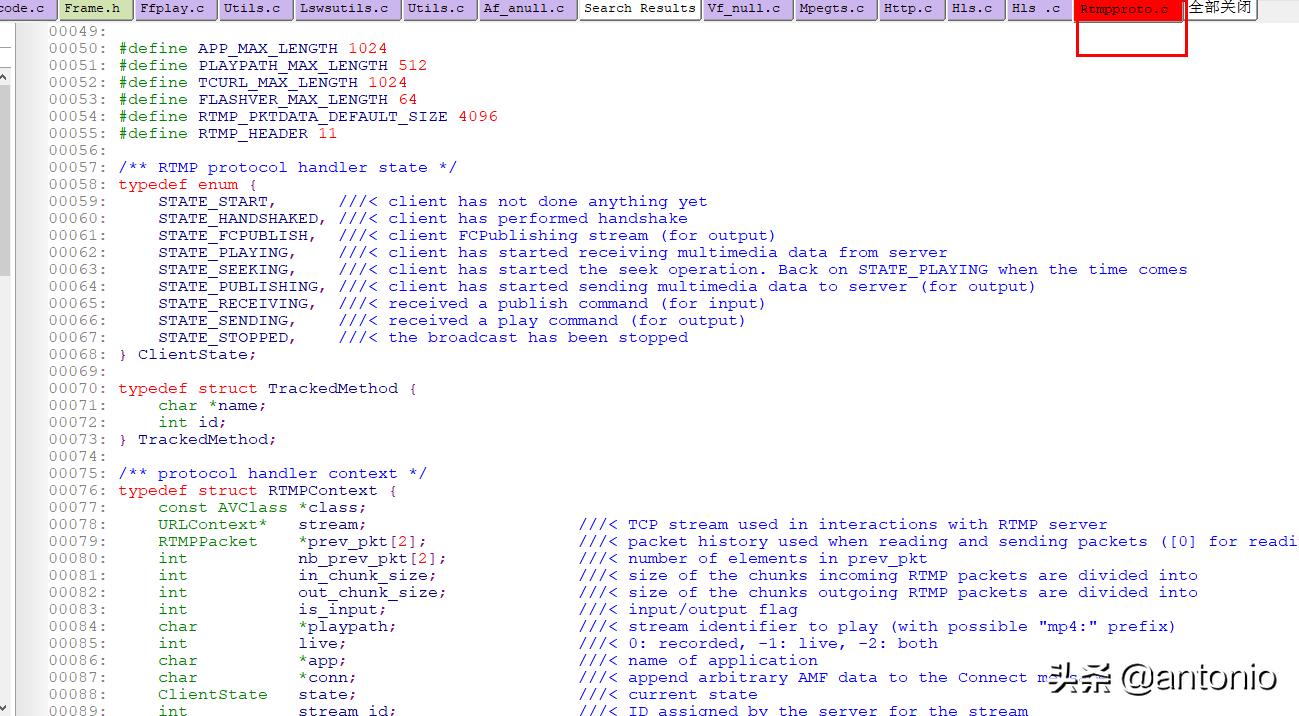Screen dimensions: 1299x716
Task: Click STATE_RECEIVING enum value
Action: click(233, 303)
